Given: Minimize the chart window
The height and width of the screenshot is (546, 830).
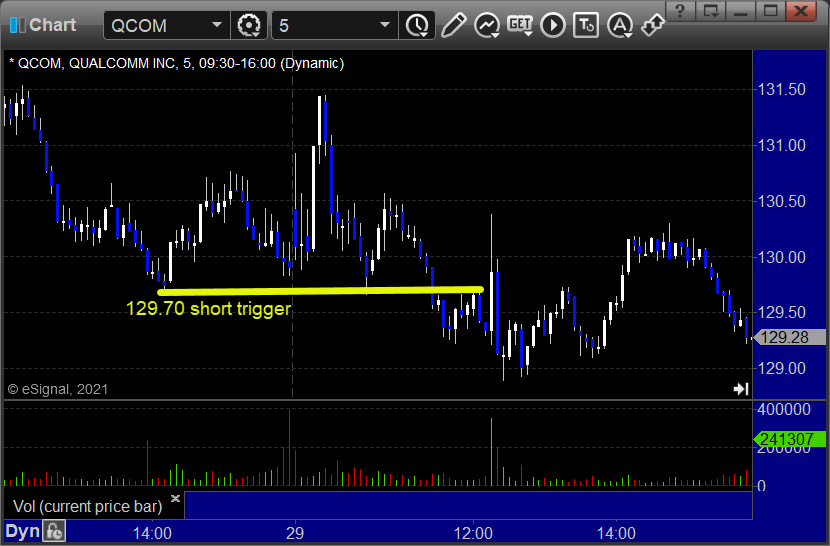Looking at the screenshot, I should [x=740, y=11].
